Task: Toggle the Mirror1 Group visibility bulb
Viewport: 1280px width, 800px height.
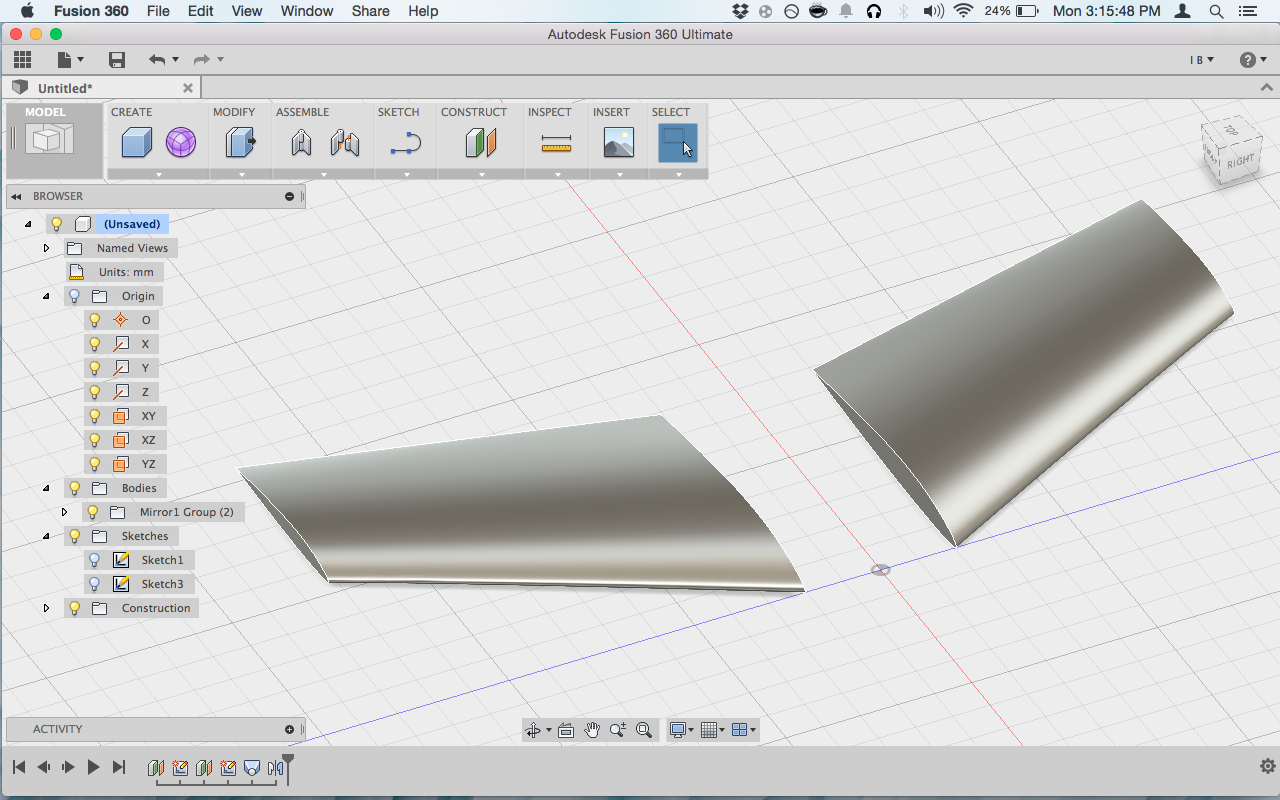Action: click(93, 512)
